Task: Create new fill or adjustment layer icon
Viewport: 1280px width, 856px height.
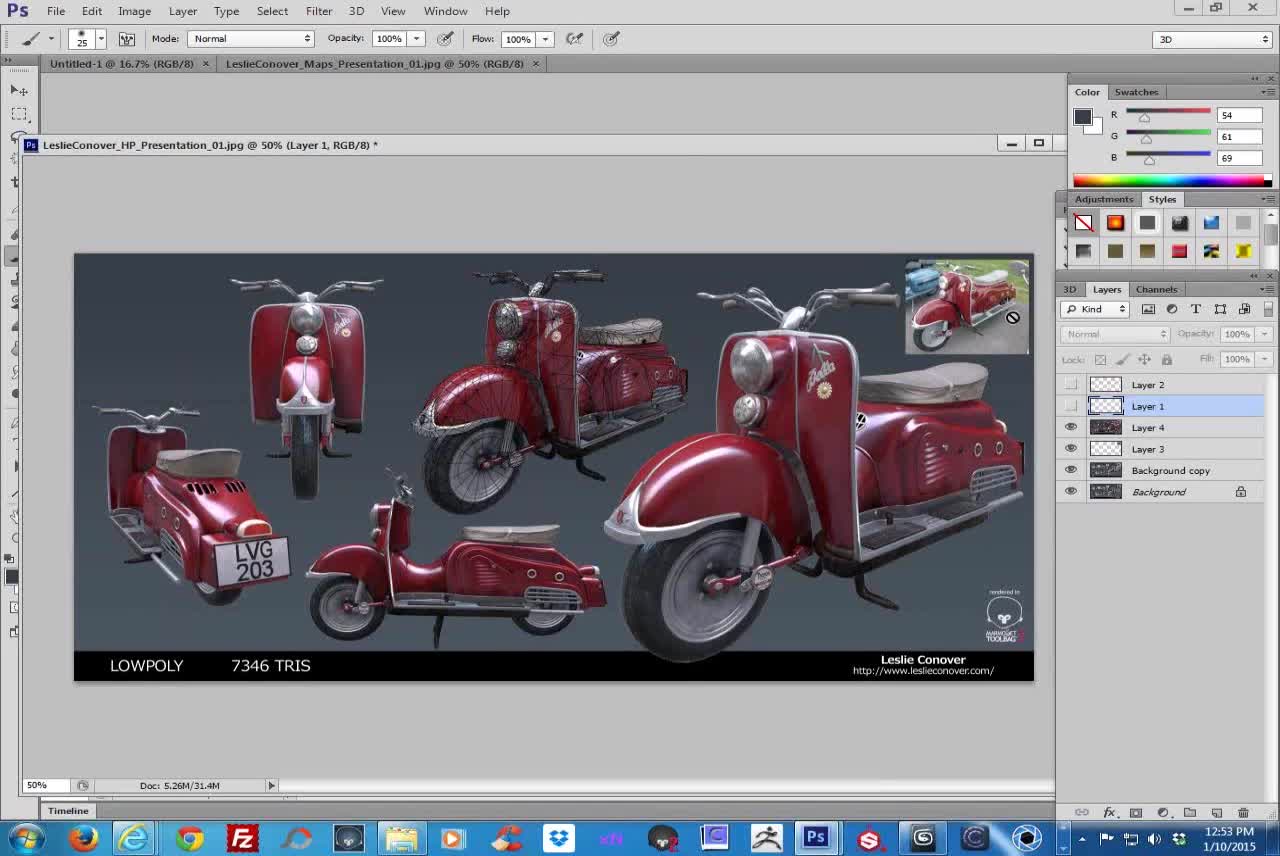Action: point(1162,812)
